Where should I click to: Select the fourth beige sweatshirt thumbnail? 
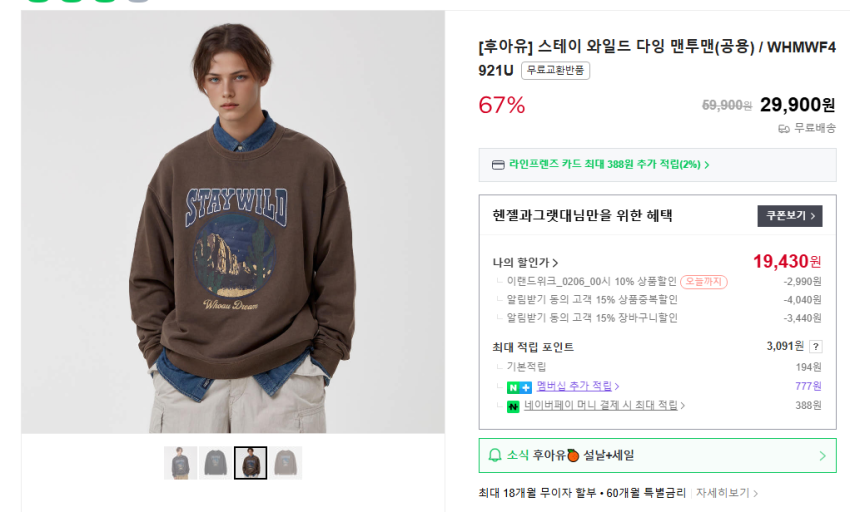(286, 463)
